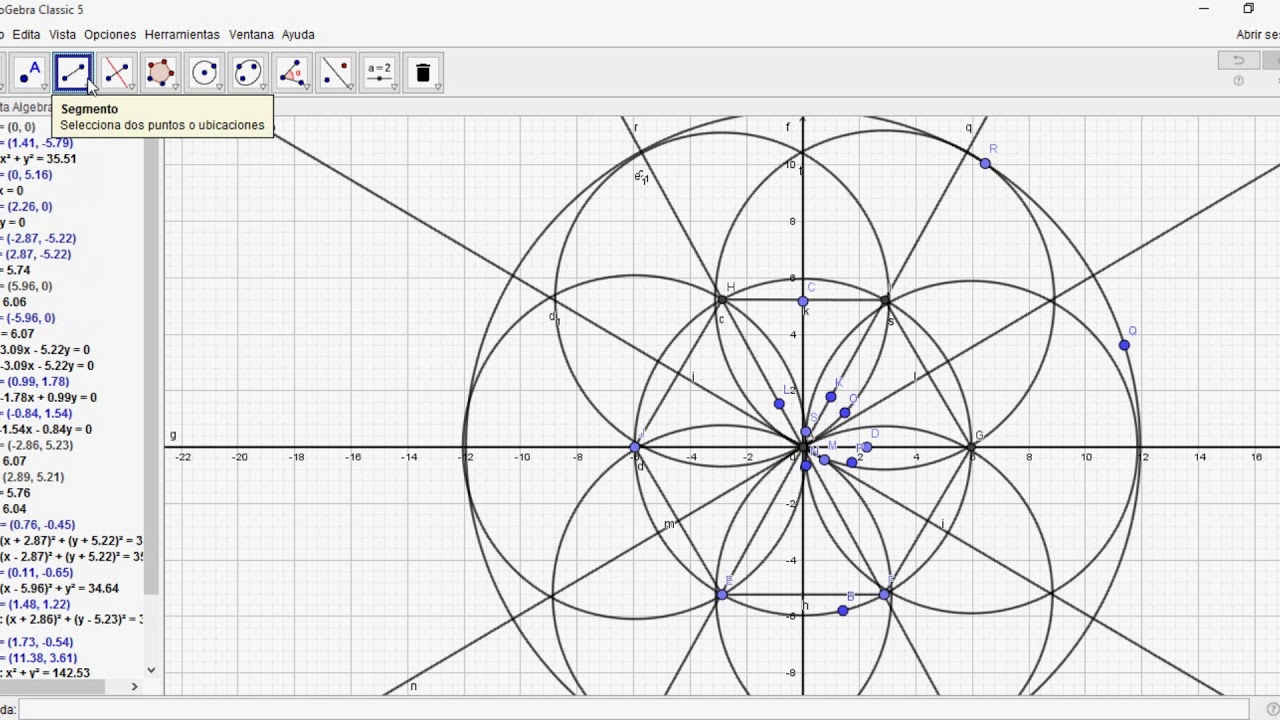Minimize the GeoGebra window

[1203, 9]
